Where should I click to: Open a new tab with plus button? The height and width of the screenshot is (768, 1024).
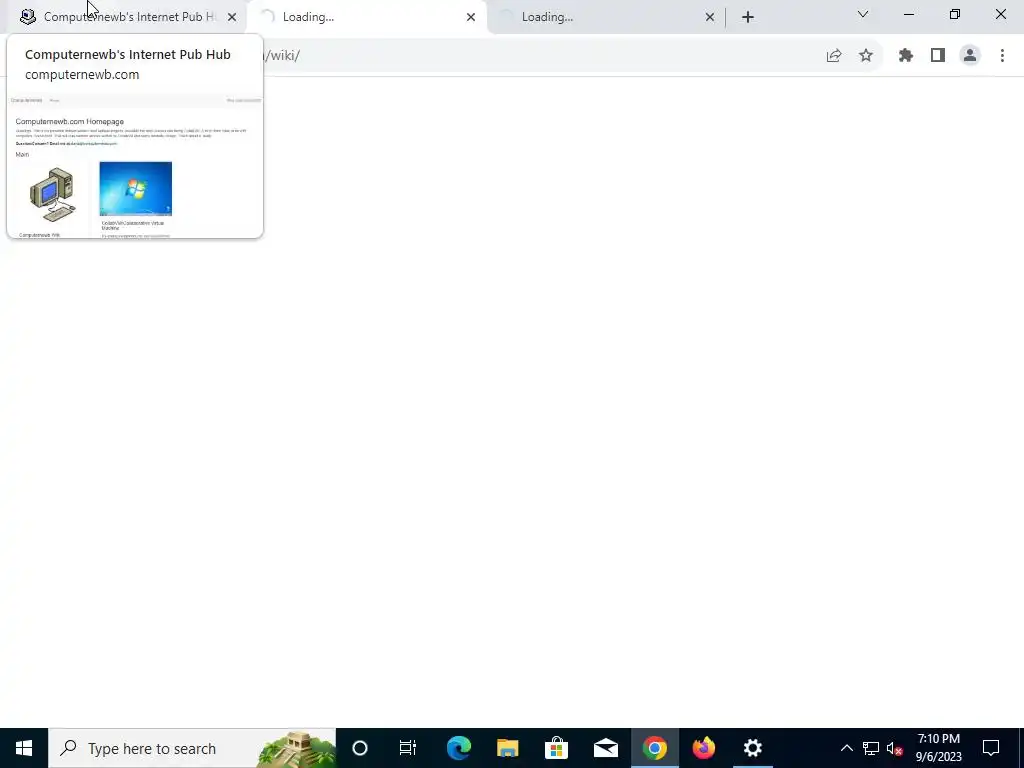point(748,17)
